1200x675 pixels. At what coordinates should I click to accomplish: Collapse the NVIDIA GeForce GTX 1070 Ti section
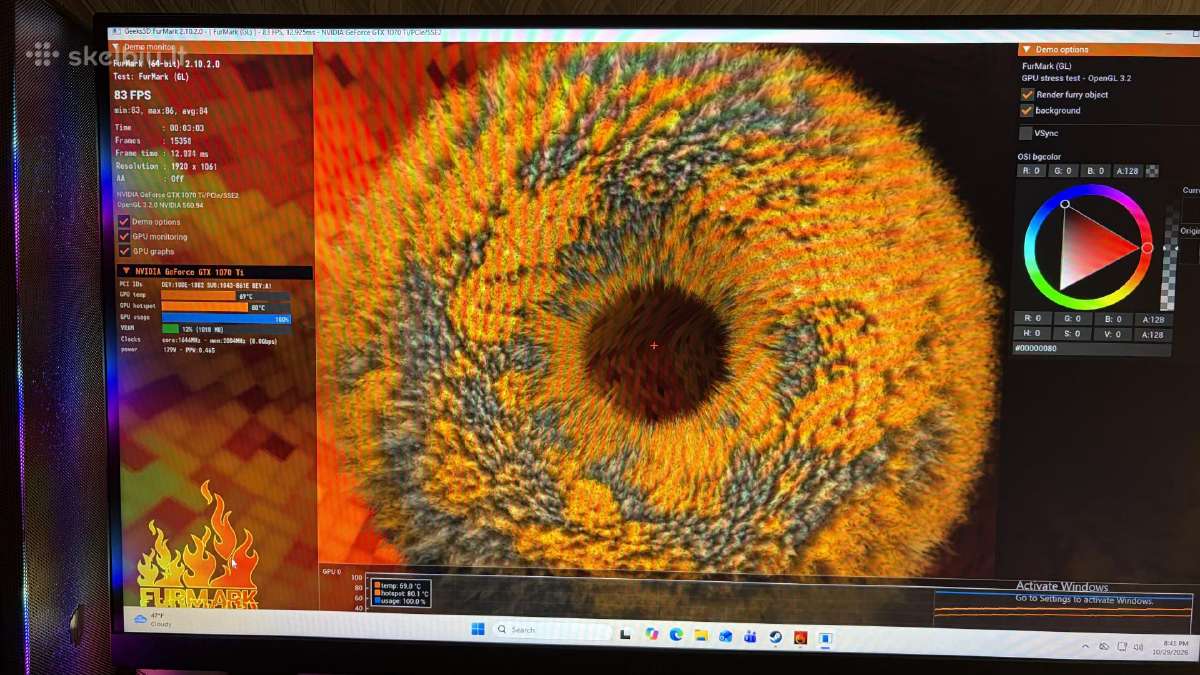pos(126,271)
